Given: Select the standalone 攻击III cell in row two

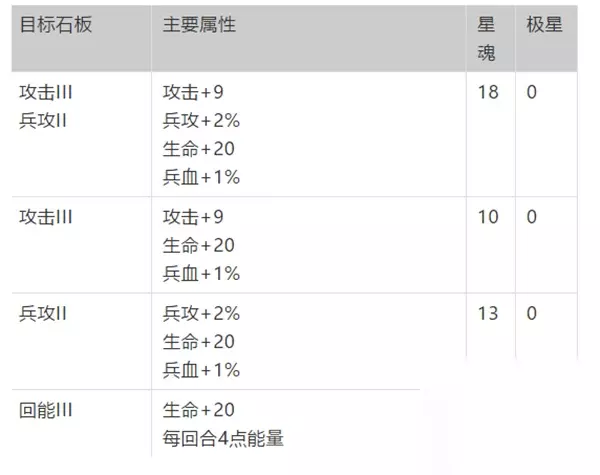Looking at the screenshot, I should [46, 217].
